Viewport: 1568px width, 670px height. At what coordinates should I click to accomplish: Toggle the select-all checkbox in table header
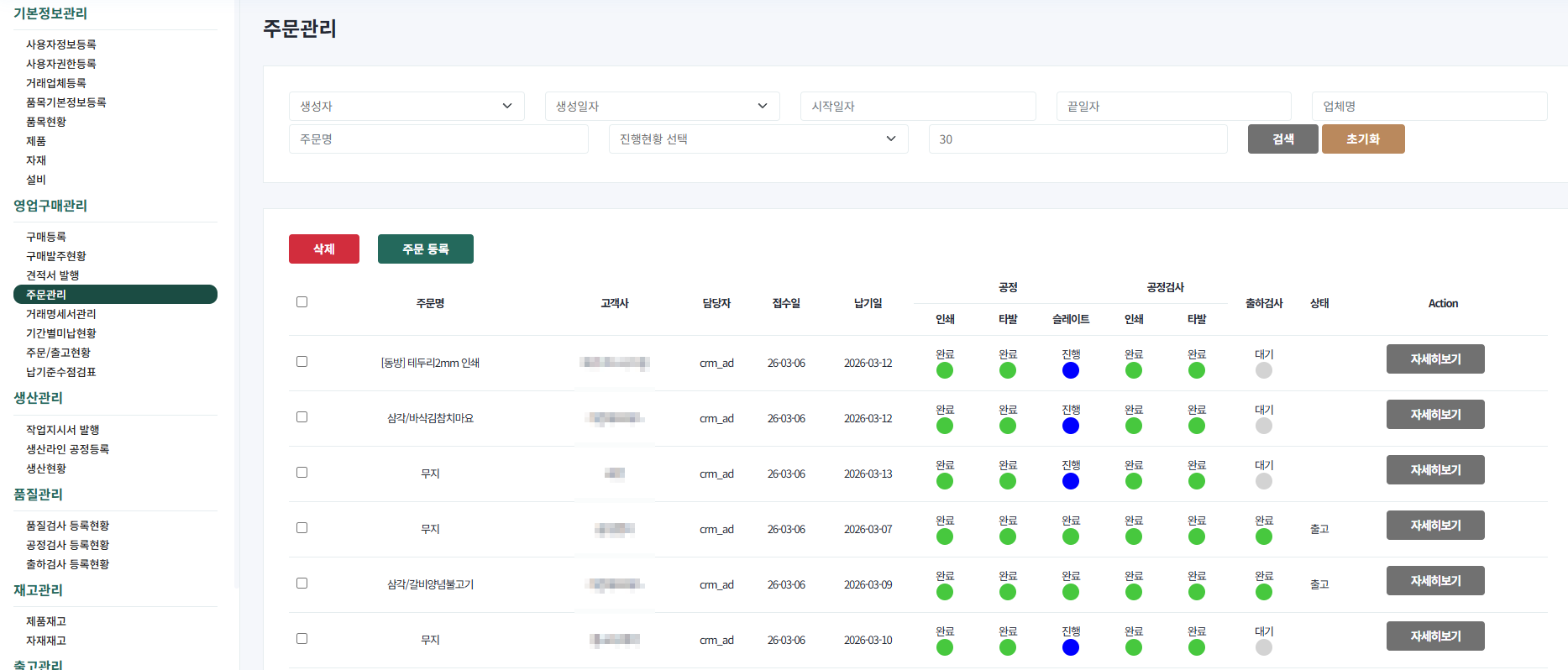[302, 302]
